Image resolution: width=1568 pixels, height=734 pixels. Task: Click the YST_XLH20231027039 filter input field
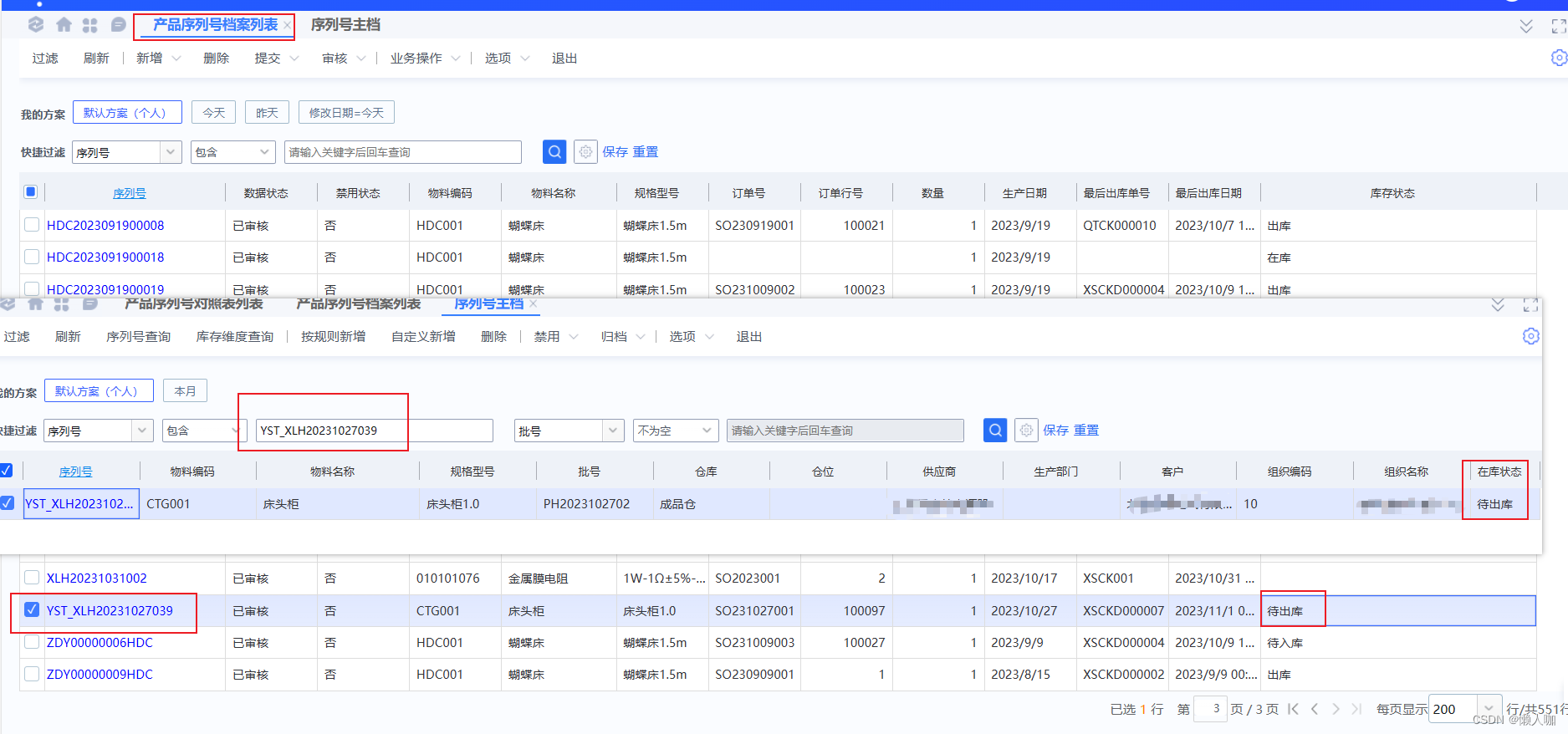(375, 431)
